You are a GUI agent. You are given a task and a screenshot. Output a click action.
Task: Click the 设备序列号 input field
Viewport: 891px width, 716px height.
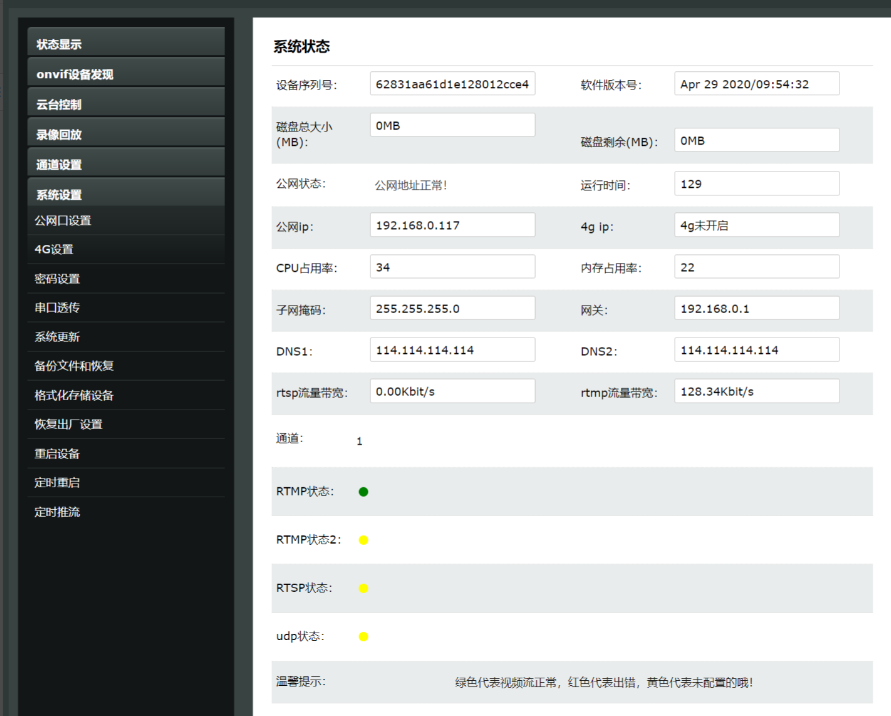[452, 84]
